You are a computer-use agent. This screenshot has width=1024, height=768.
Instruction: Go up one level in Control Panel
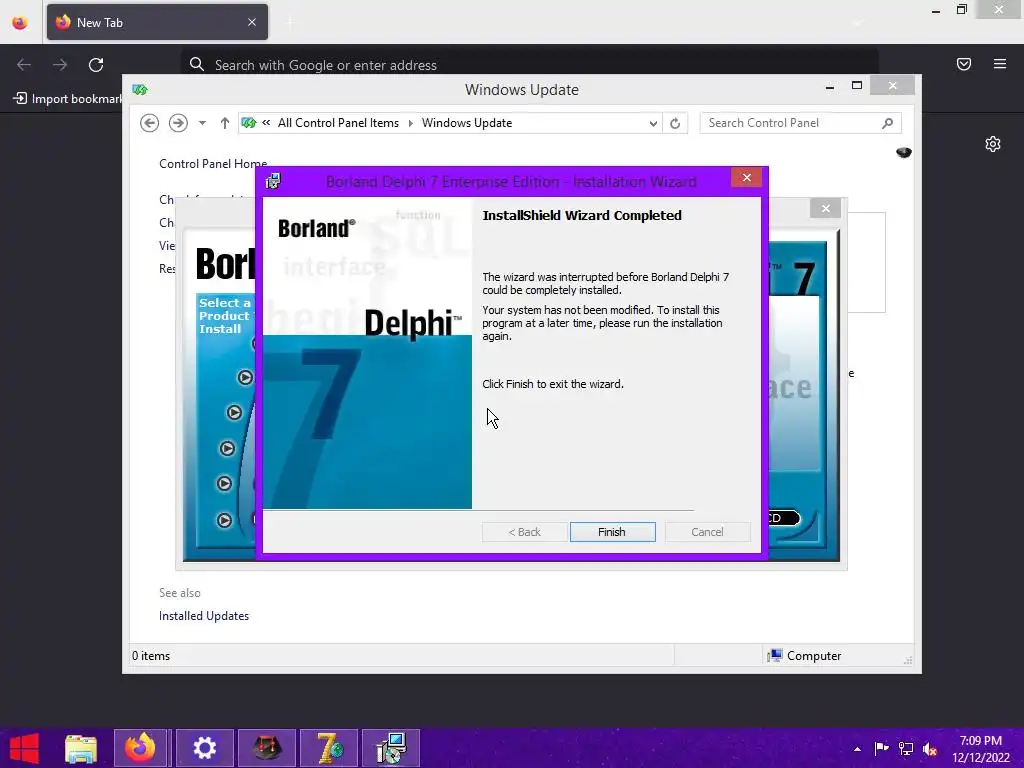pos(225,123)
